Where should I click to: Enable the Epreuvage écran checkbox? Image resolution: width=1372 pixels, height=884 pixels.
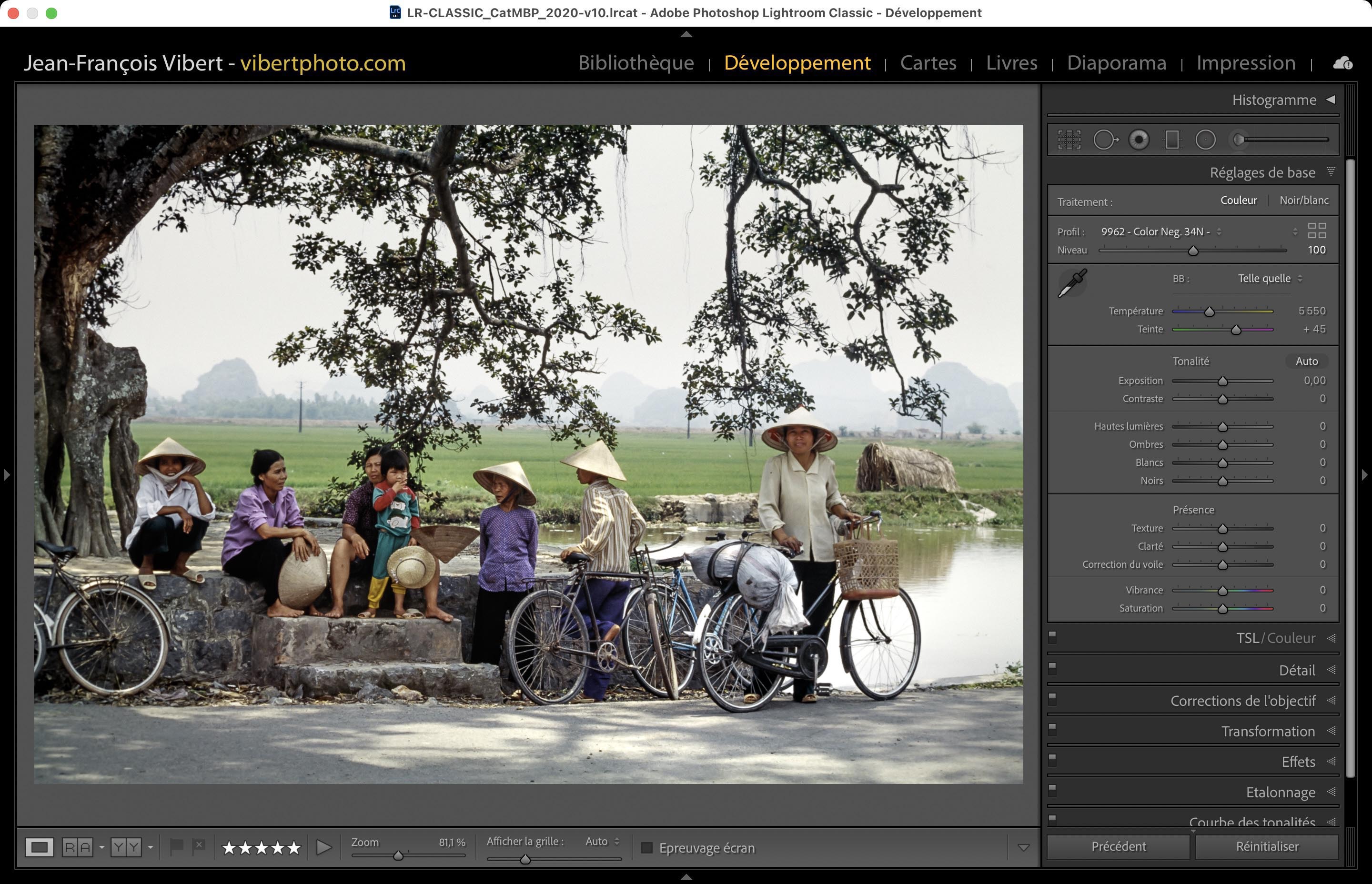pos(647,848)
